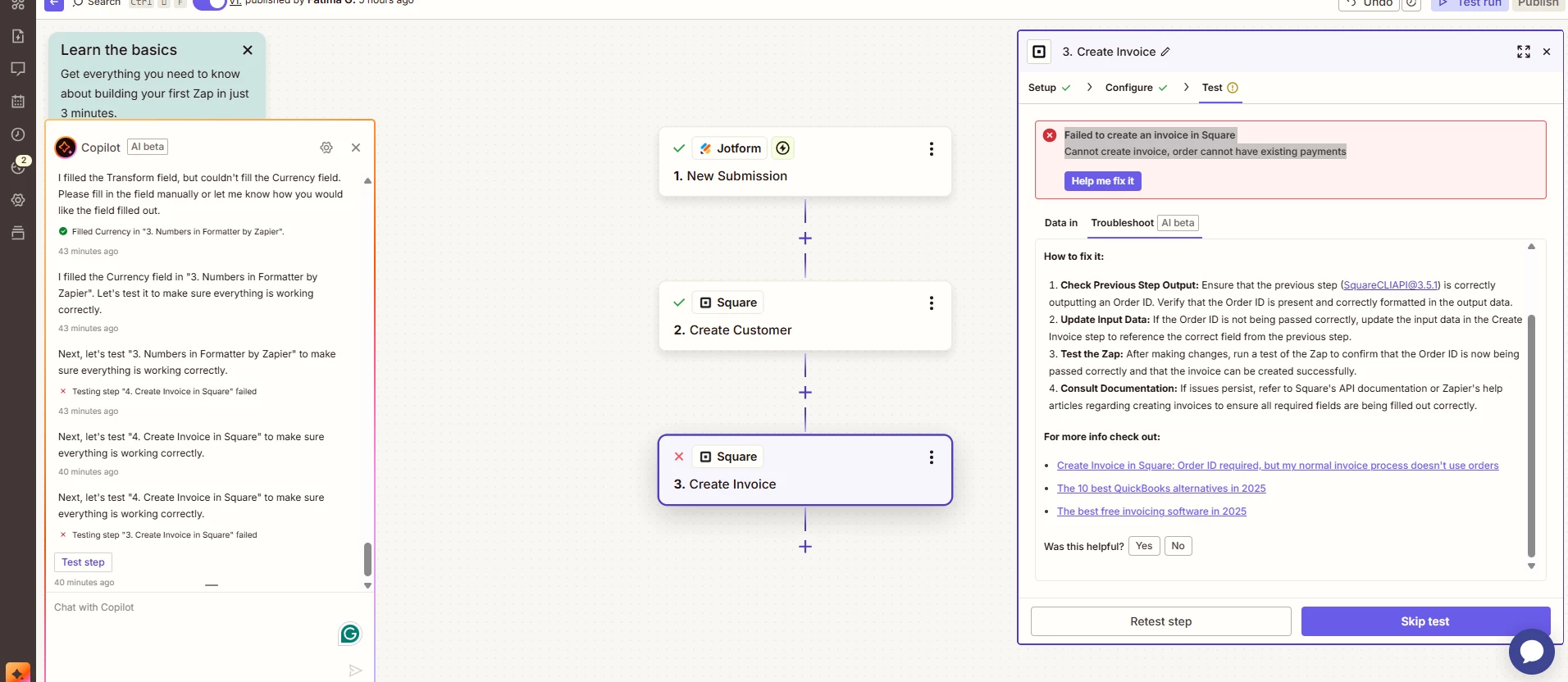1568x682 pixels.
Task: Switch to the Configure tab
Action: pyautogui.click(x=1136, y=88)
